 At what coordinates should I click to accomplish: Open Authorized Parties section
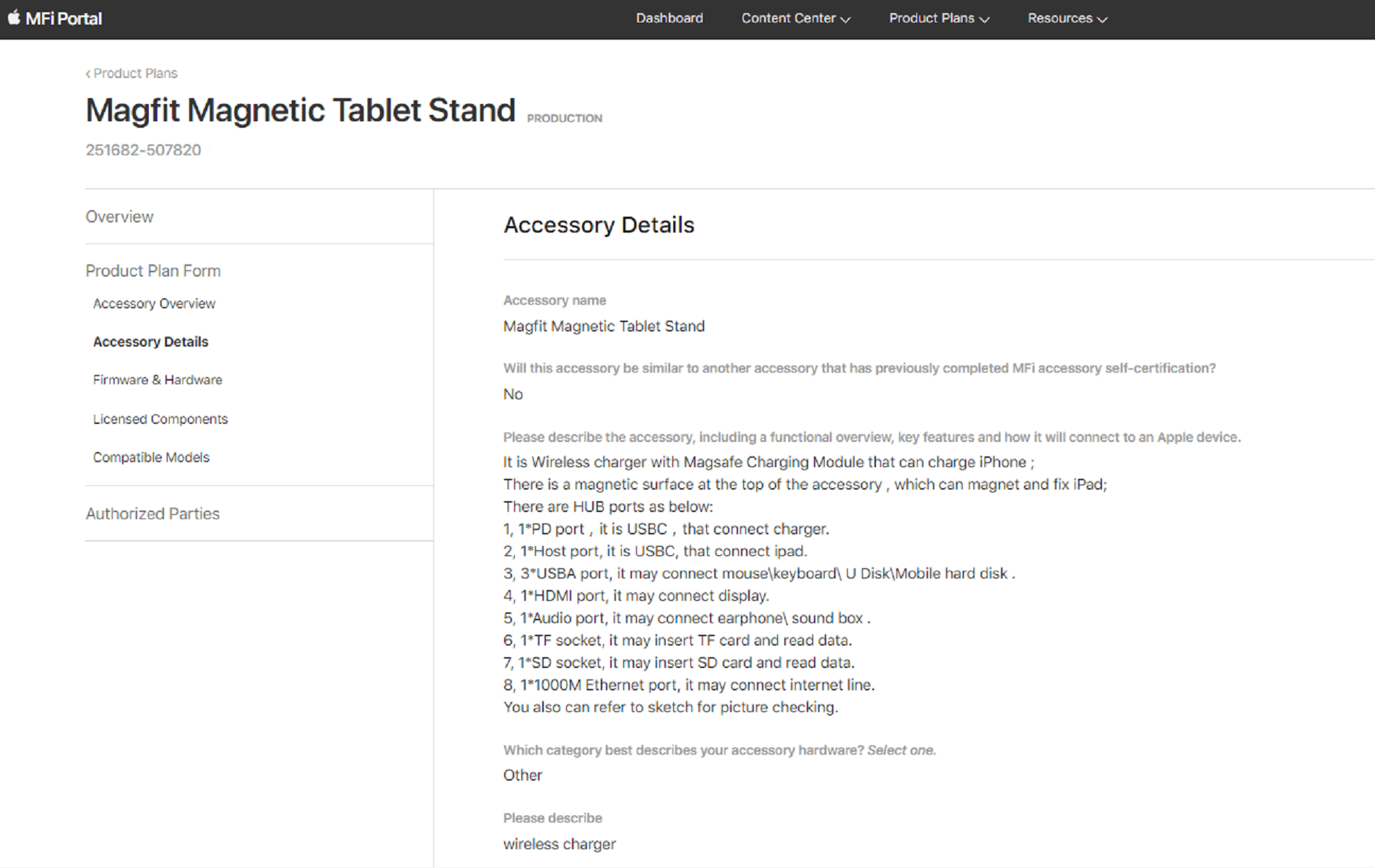tap(152, 513)
